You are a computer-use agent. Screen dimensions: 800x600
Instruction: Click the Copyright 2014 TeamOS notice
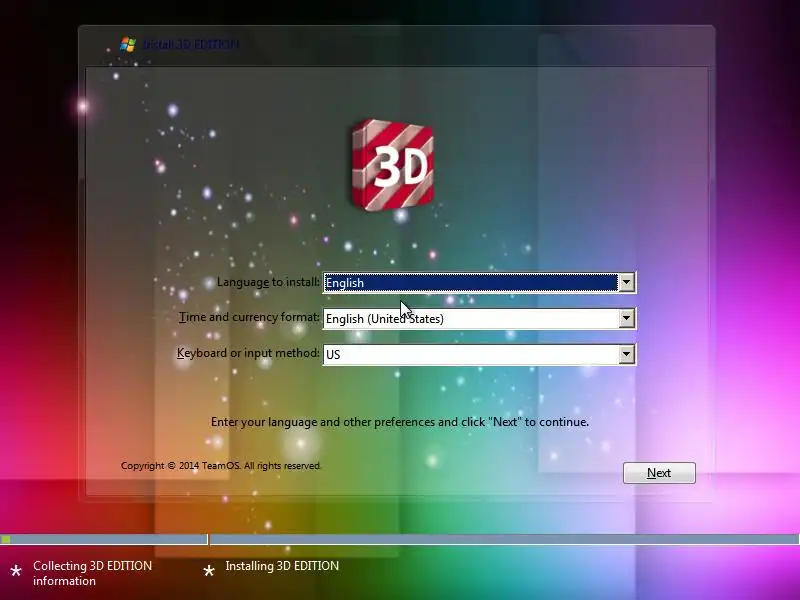[221, 466]
